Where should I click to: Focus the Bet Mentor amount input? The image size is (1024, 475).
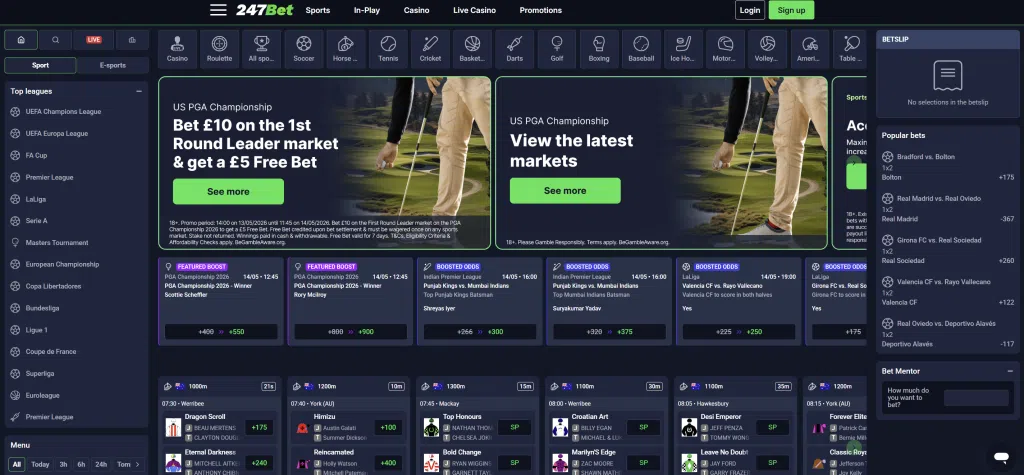(976, 398)
